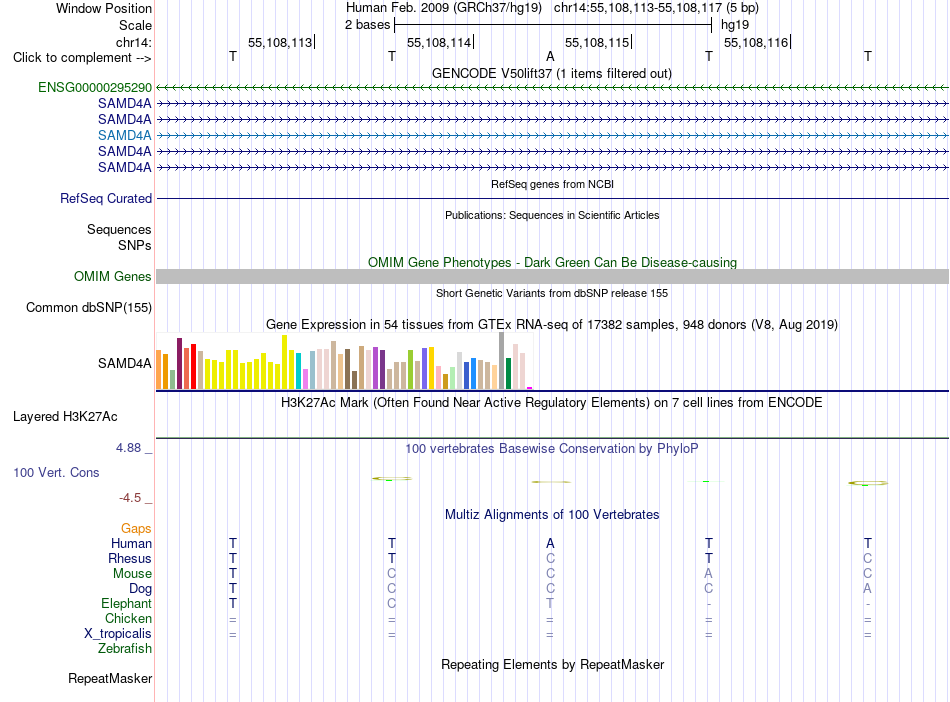Click the H3K27Ac Mark ENCODE title
950x702 pixels.
(x=552, y=403)
